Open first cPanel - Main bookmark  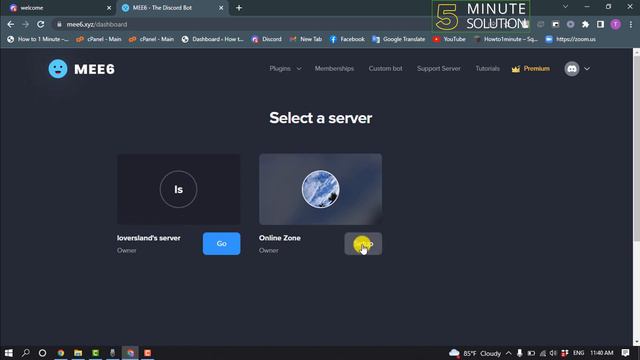pyautogui.click(x=99, y=39)
